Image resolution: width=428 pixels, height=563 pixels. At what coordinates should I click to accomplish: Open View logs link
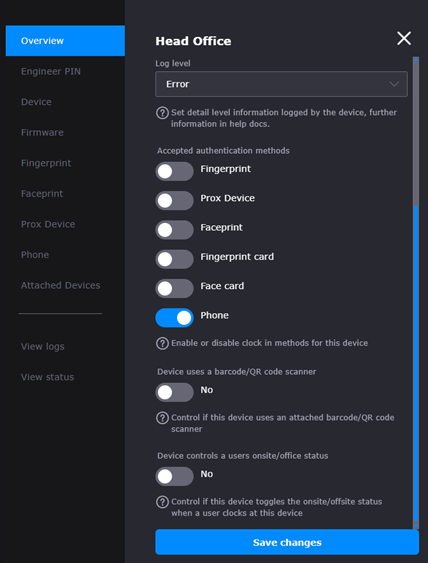(43, 346)
